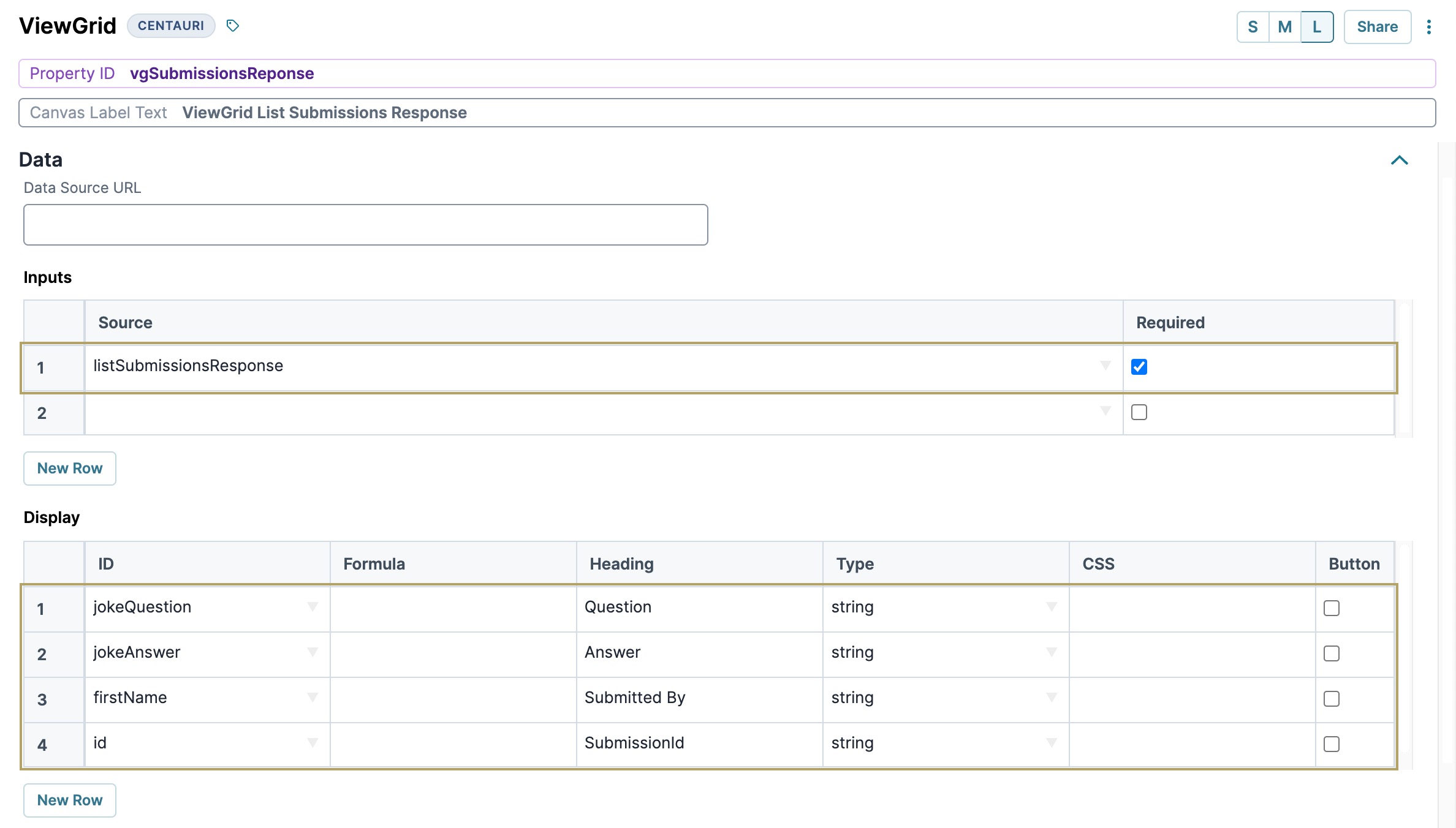Select the M size tab
The height and width of the screenshot is (828, 1456).
pos(1285,27)
